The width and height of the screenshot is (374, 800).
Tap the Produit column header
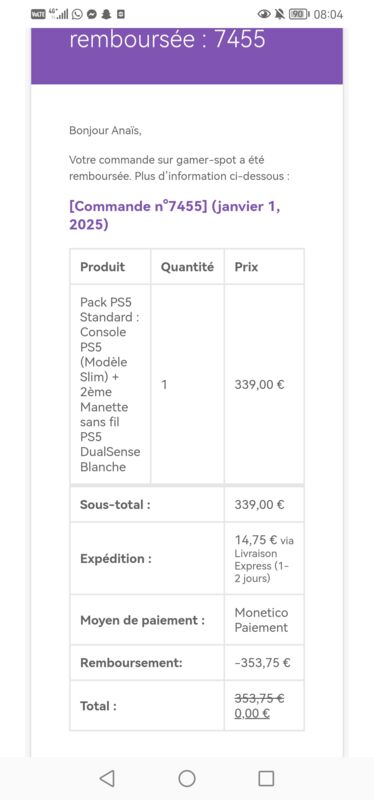102,267
